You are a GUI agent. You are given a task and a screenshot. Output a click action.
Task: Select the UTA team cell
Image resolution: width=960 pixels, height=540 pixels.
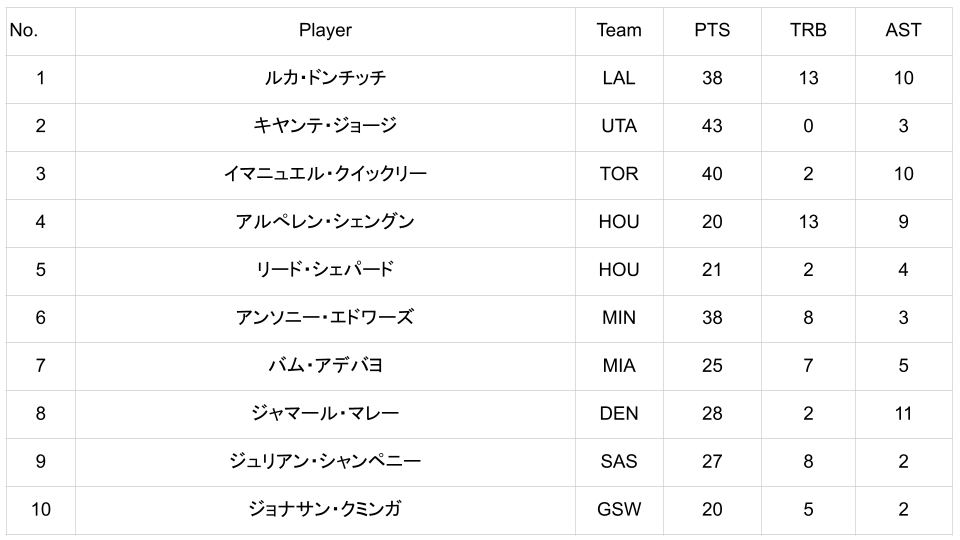tap(619, 126)
